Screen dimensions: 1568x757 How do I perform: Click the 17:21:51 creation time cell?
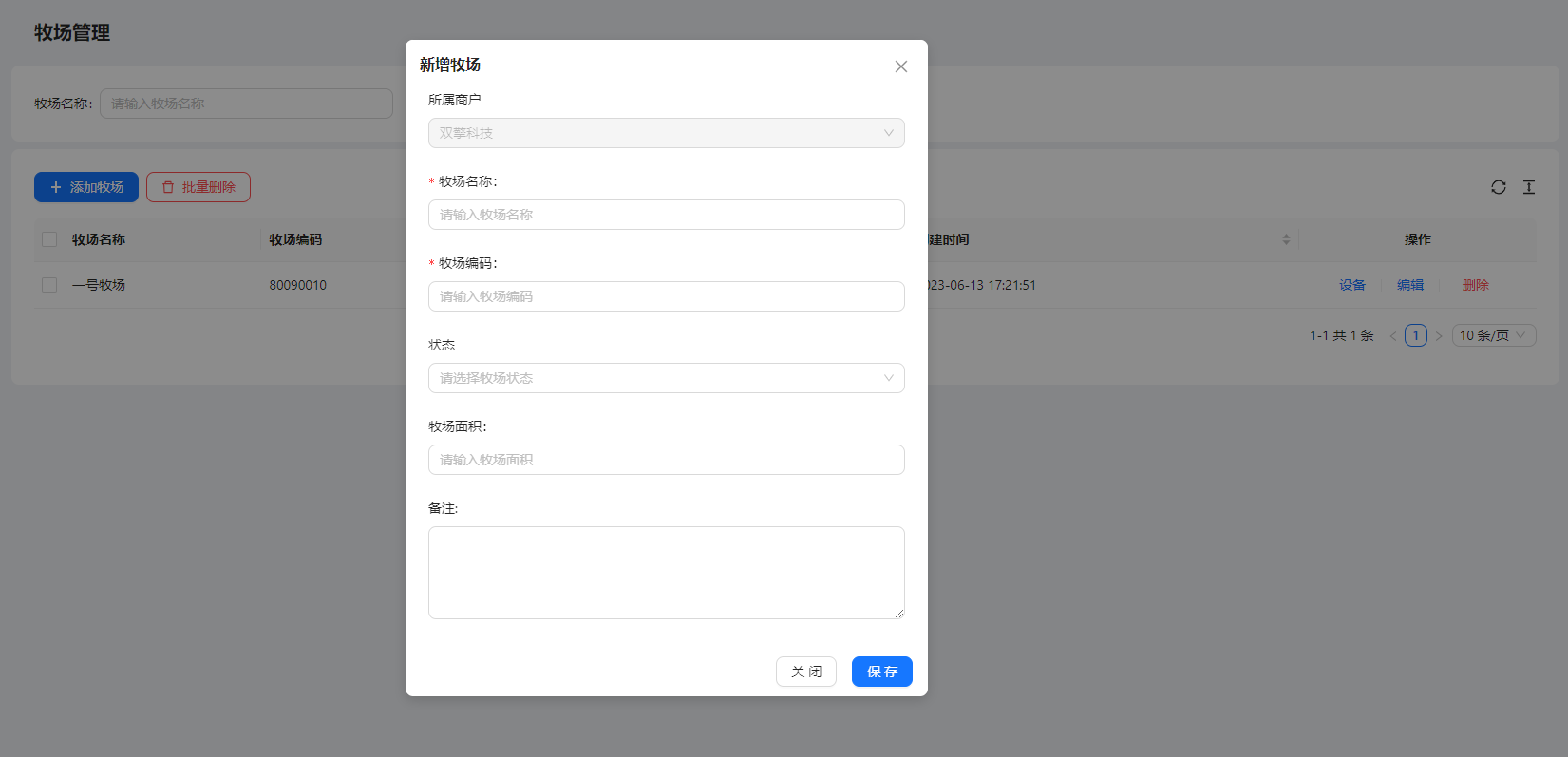982,285
